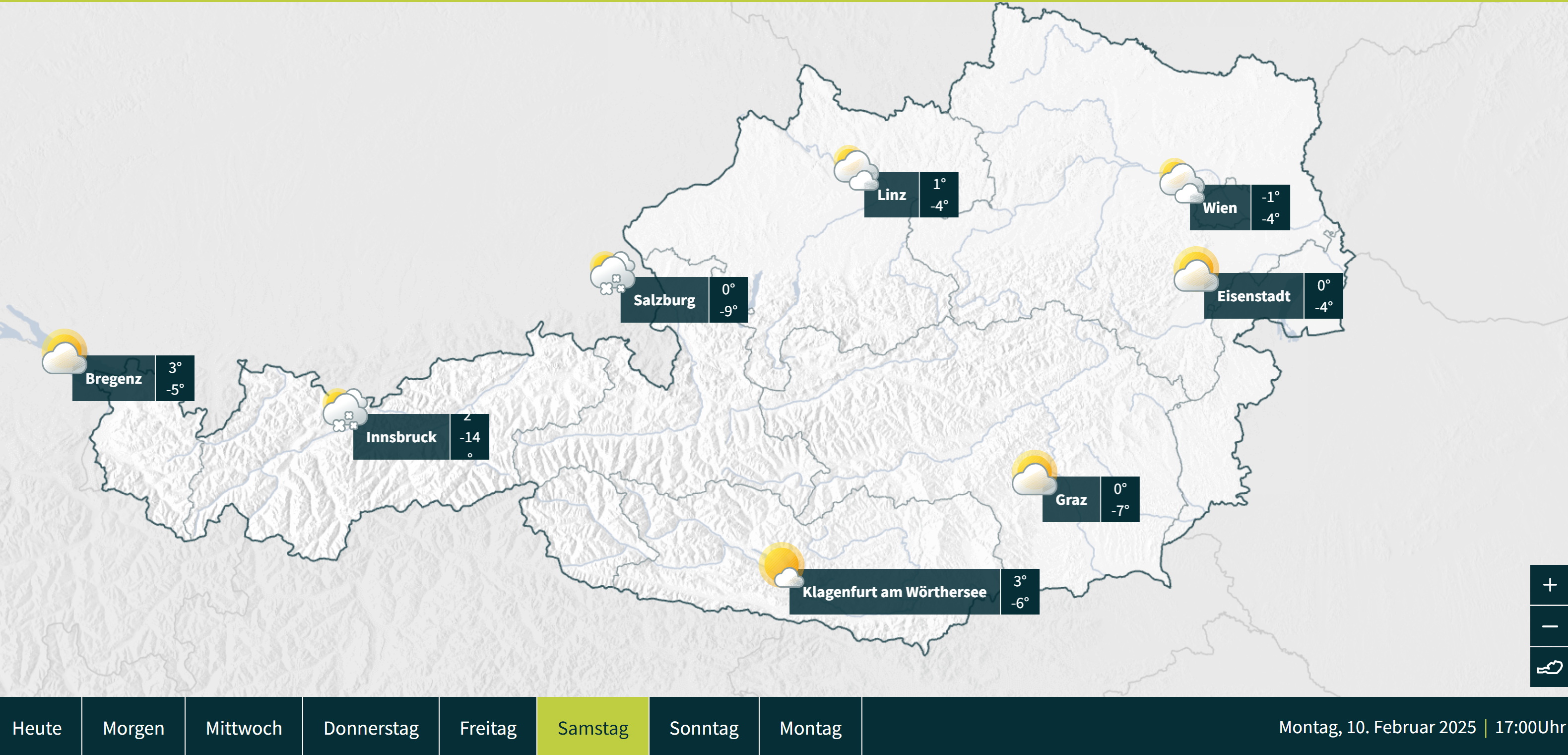Open the Mittwoch forecast tab

coord(244,728)
